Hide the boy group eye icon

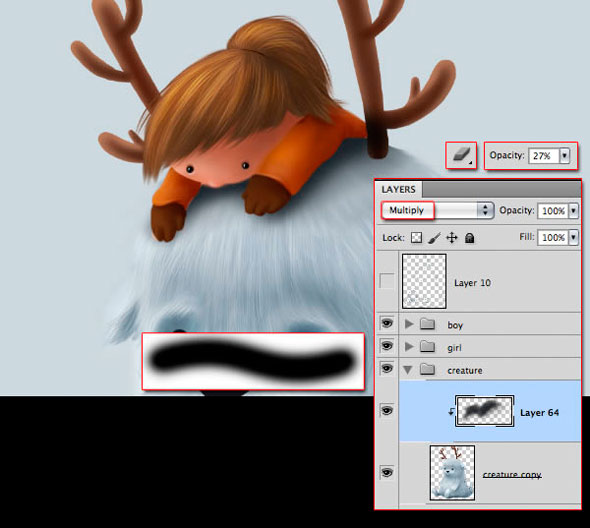coord(387,323)
